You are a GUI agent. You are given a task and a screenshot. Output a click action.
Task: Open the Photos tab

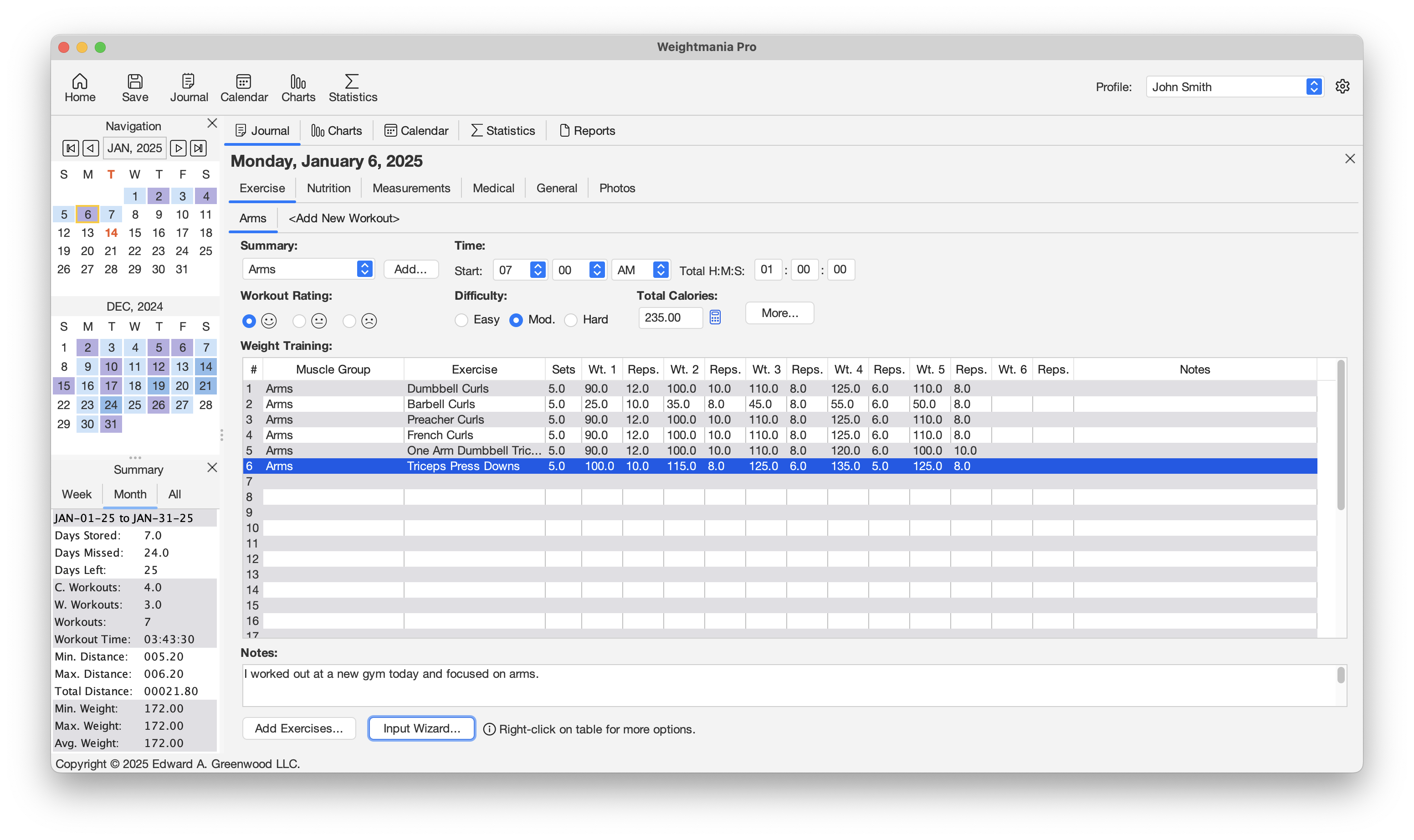coord(617,188)
